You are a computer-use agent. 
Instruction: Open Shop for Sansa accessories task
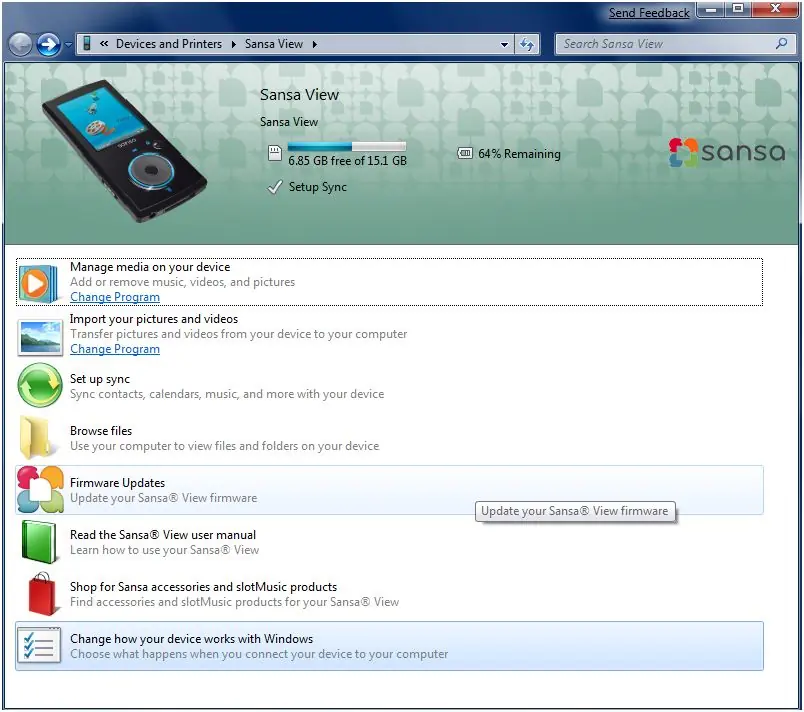pyautogui.click(x=389, y=594)
